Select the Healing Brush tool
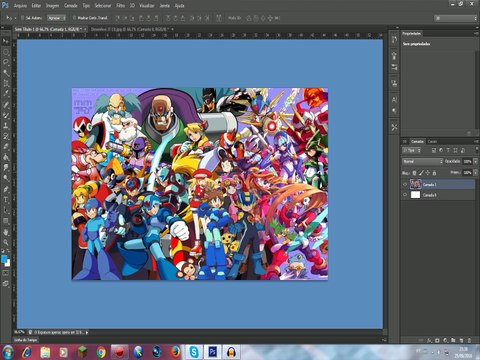This screenshot has width=480, height=360. point(6,105)
